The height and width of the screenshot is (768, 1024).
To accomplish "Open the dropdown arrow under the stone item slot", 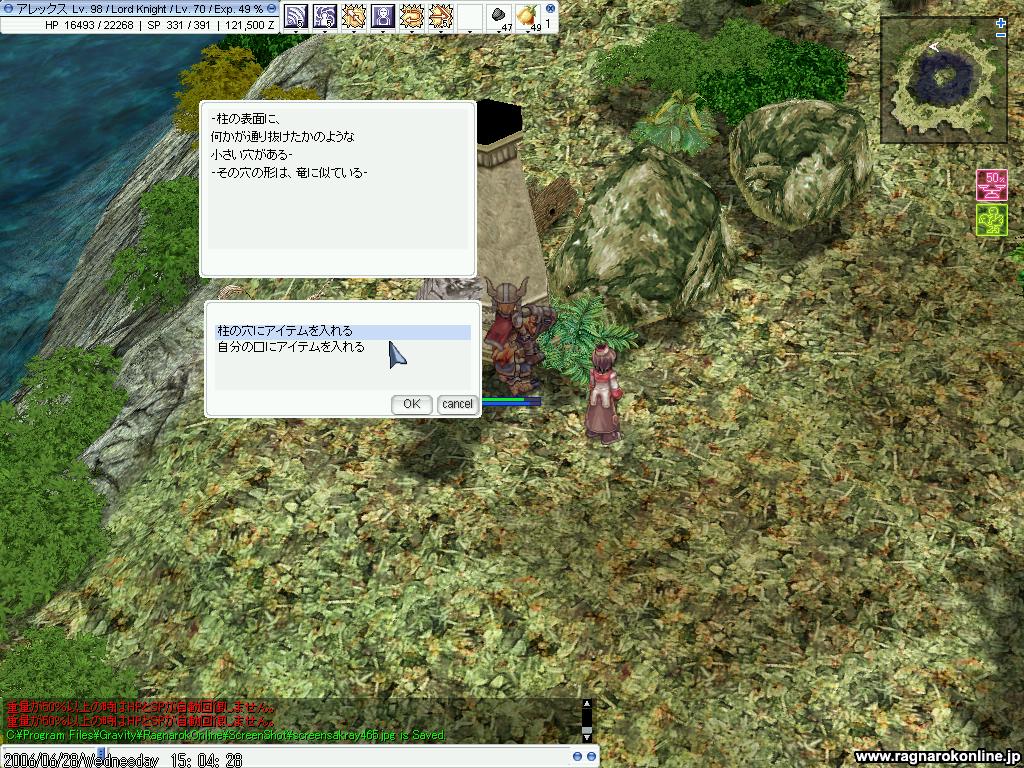I will (x=498, y=32).
